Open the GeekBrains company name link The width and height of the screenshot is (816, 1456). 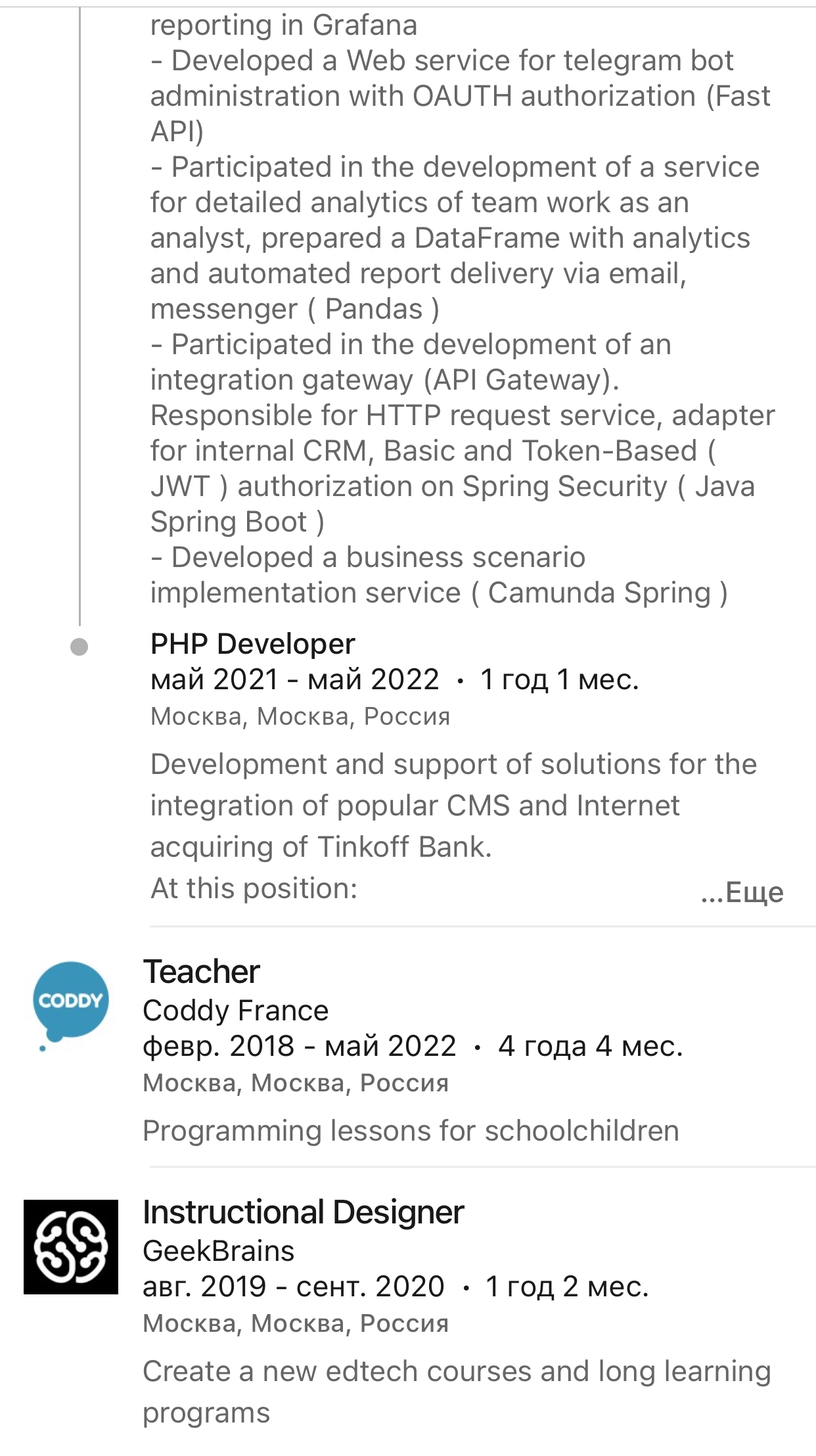click(219, 1250)
